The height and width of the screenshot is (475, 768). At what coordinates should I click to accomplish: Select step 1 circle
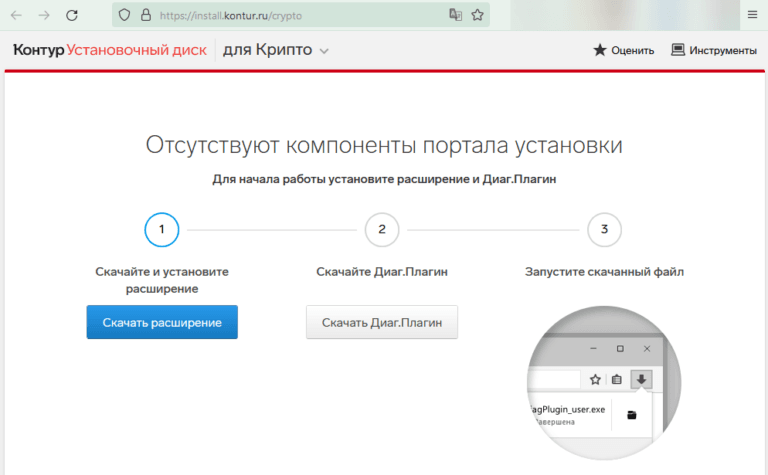tap(162, 229)
